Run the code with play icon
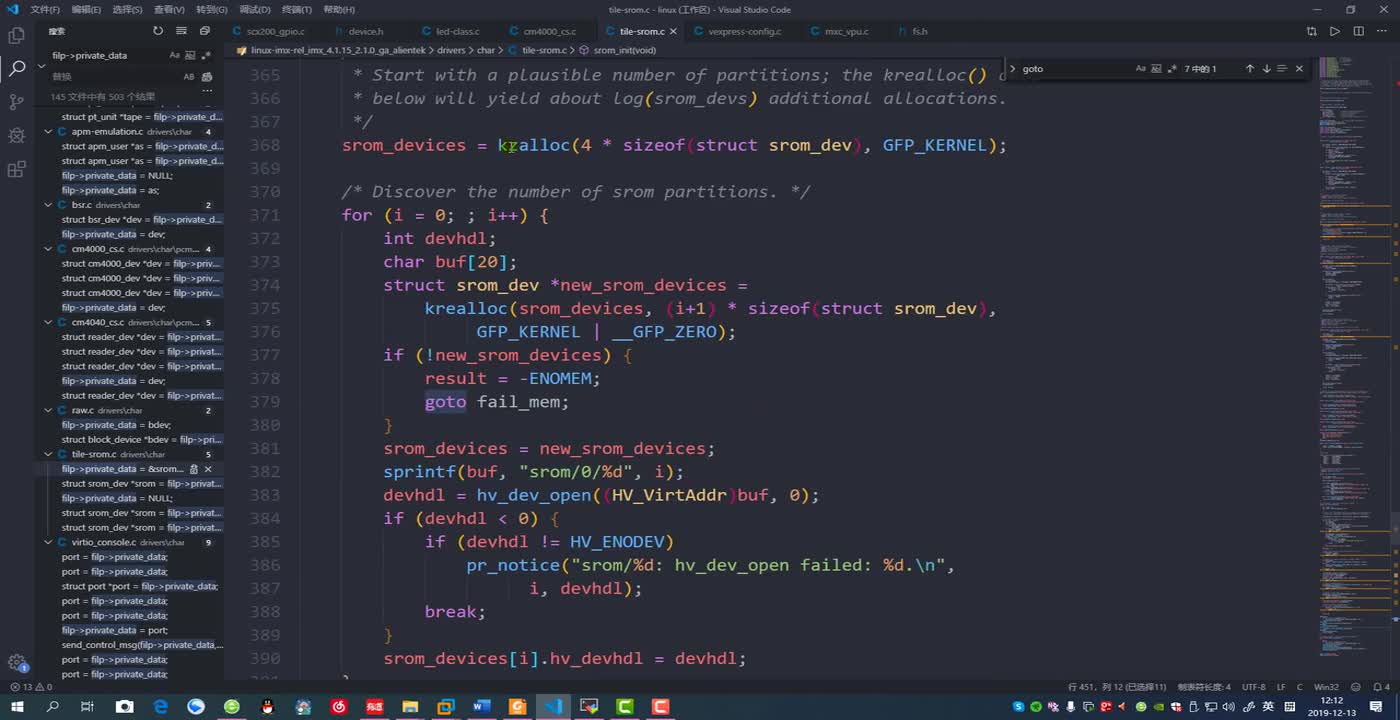1400x720 pixels. click(1334, 31)
